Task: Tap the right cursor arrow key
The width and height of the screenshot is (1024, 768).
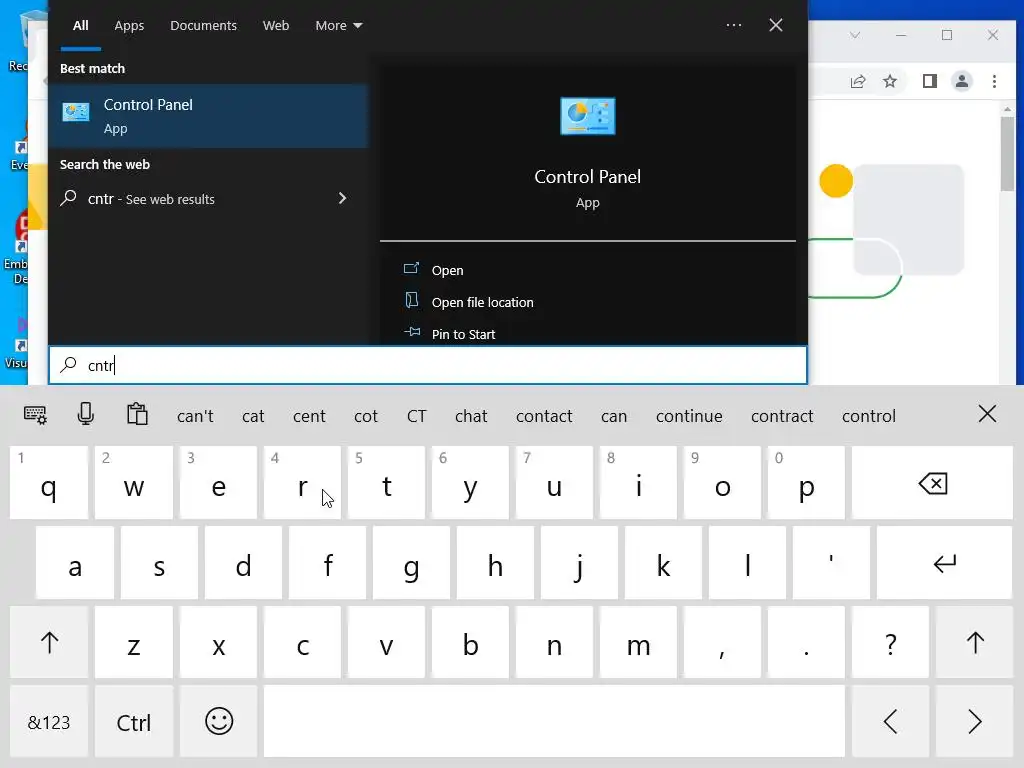Action: tap(974, 722)
